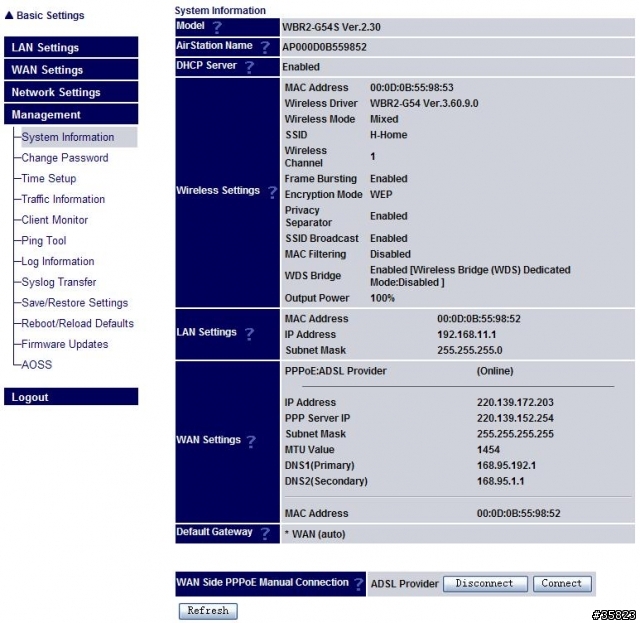Click WAN IP address 220.139.172.203
640x623 pixels.
click(515, 403)
